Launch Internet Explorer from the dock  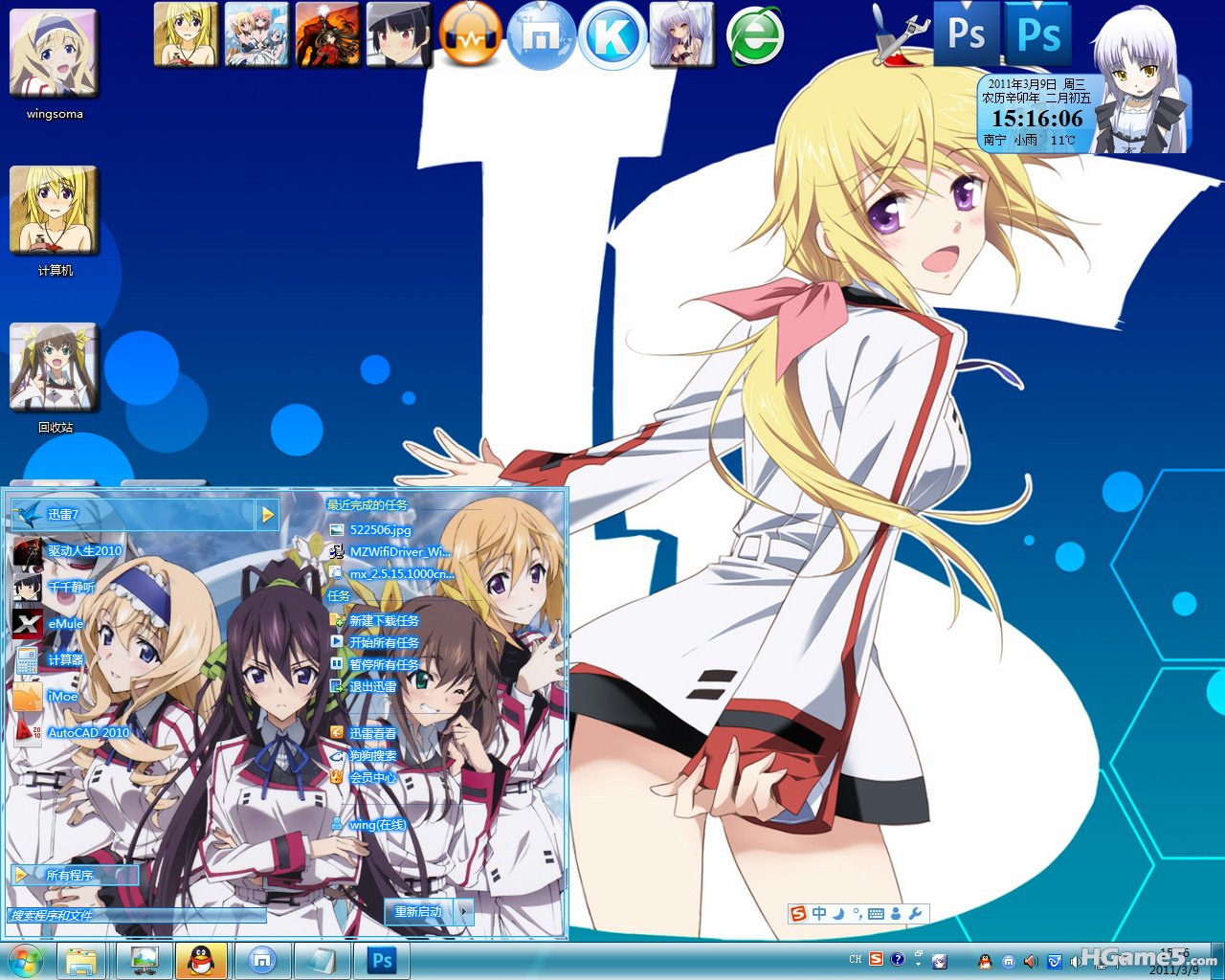click(755, 38)
